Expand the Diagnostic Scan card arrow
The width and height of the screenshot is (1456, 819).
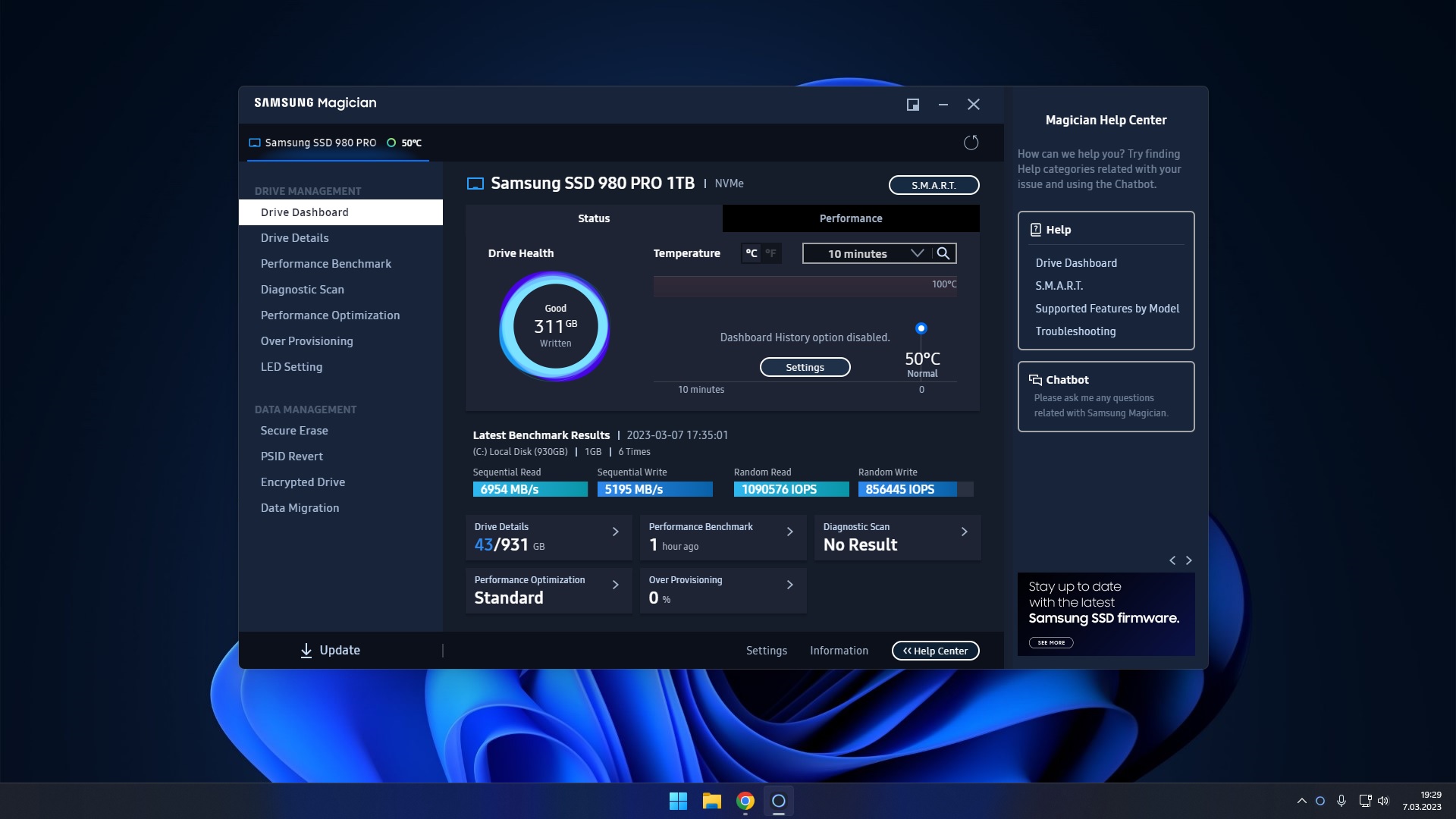964,532
